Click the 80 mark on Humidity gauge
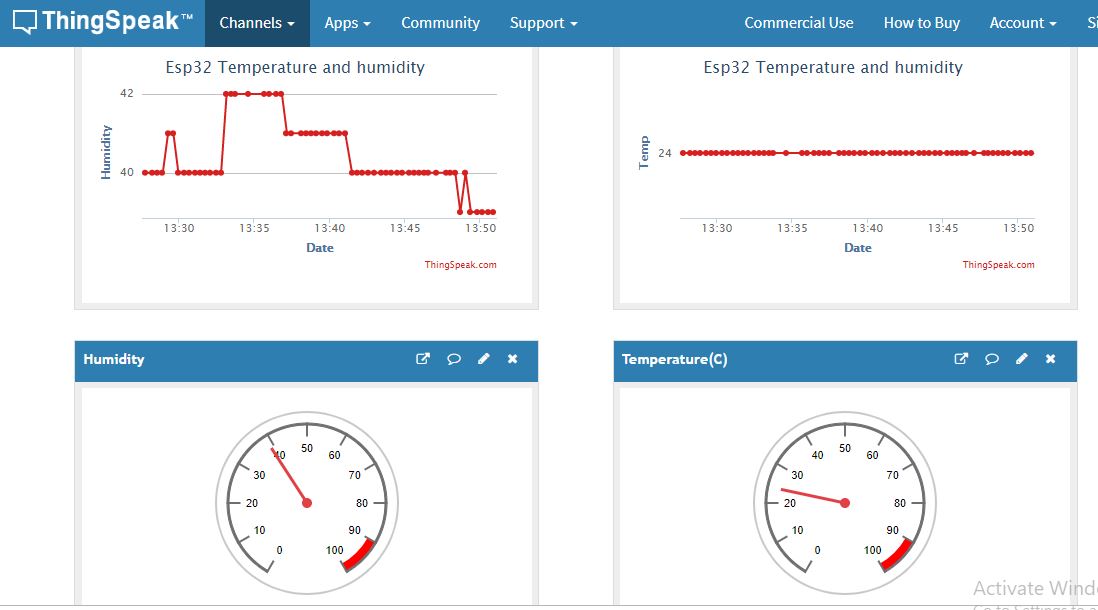 (361, 503)
